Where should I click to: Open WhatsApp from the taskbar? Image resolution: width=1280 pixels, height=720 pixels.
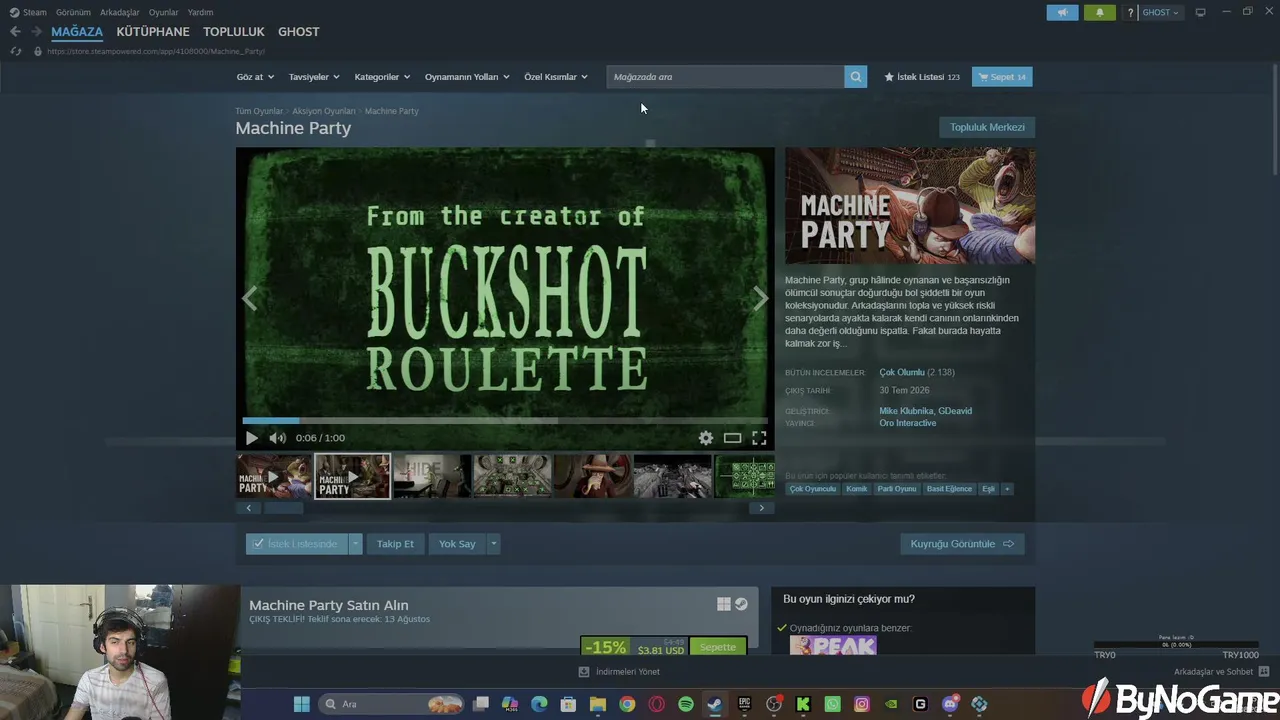coord(833,704)
